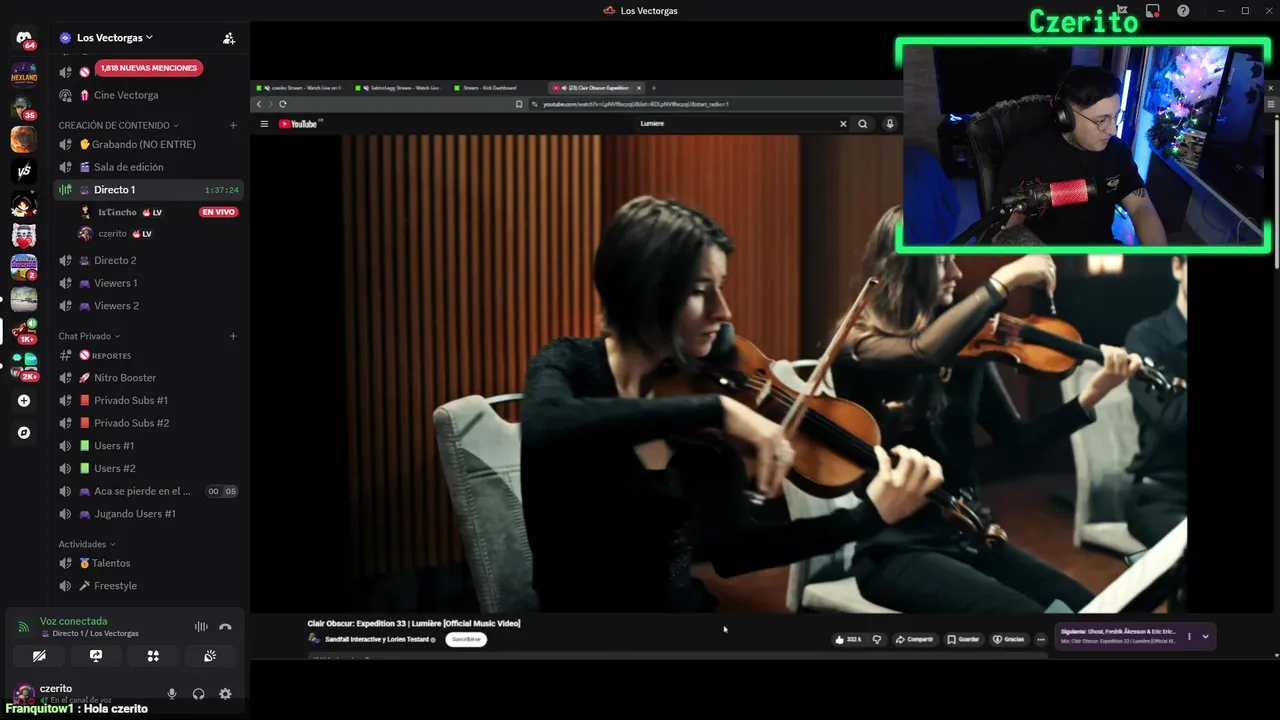This screenshot has width=1280, height=720.
Task: Click the YouTube search magnifier button
Action: tap(862, 124)
